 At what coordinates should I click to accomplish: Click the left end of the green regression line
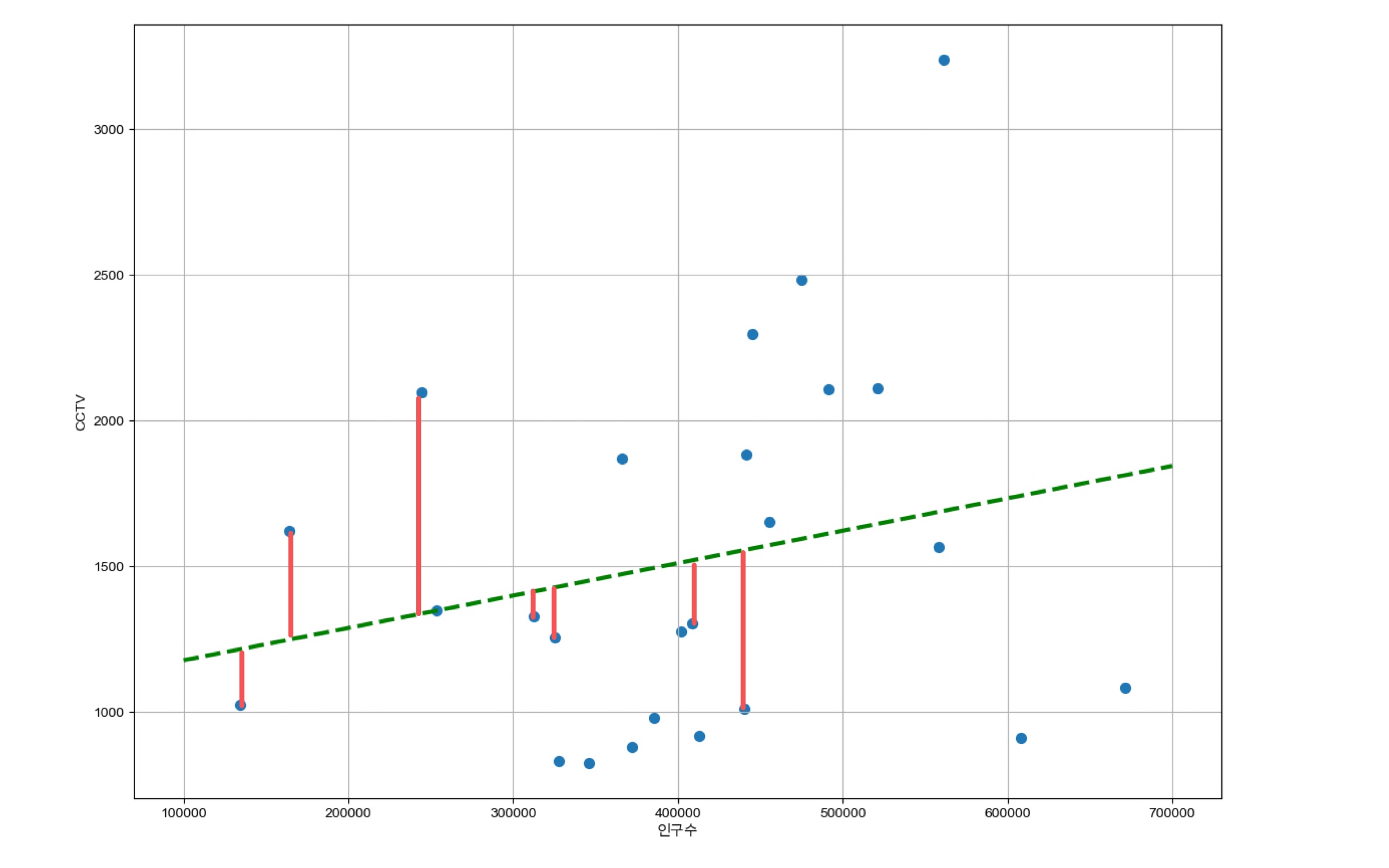click(x=186, y=660)
